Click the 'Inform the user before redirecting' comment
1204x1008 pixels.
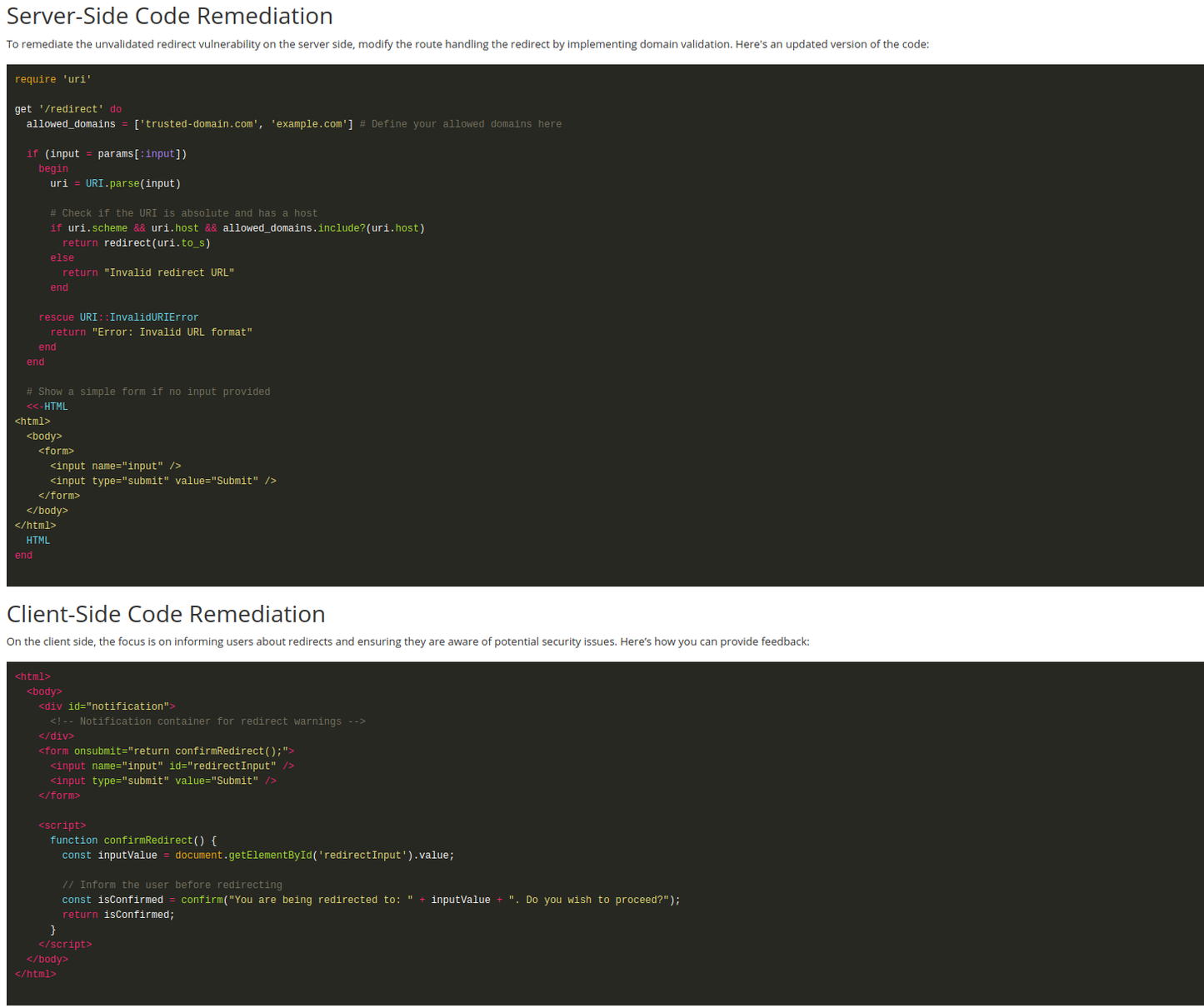[x=172, y=886]
